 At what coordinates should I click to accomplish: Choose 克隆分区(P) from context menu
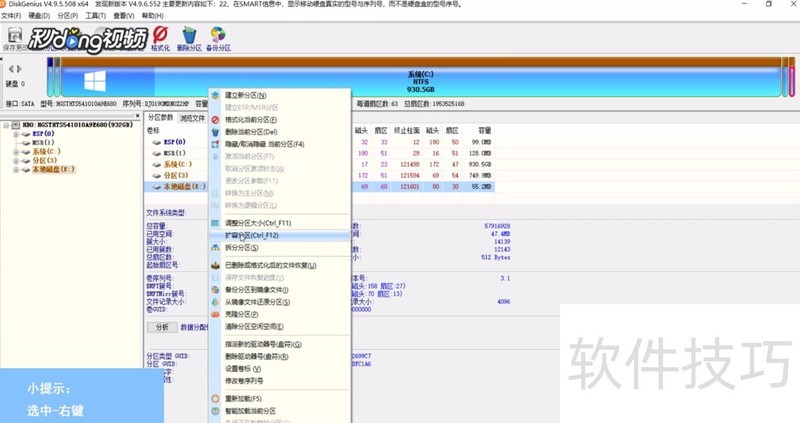(x=280, y=314)
